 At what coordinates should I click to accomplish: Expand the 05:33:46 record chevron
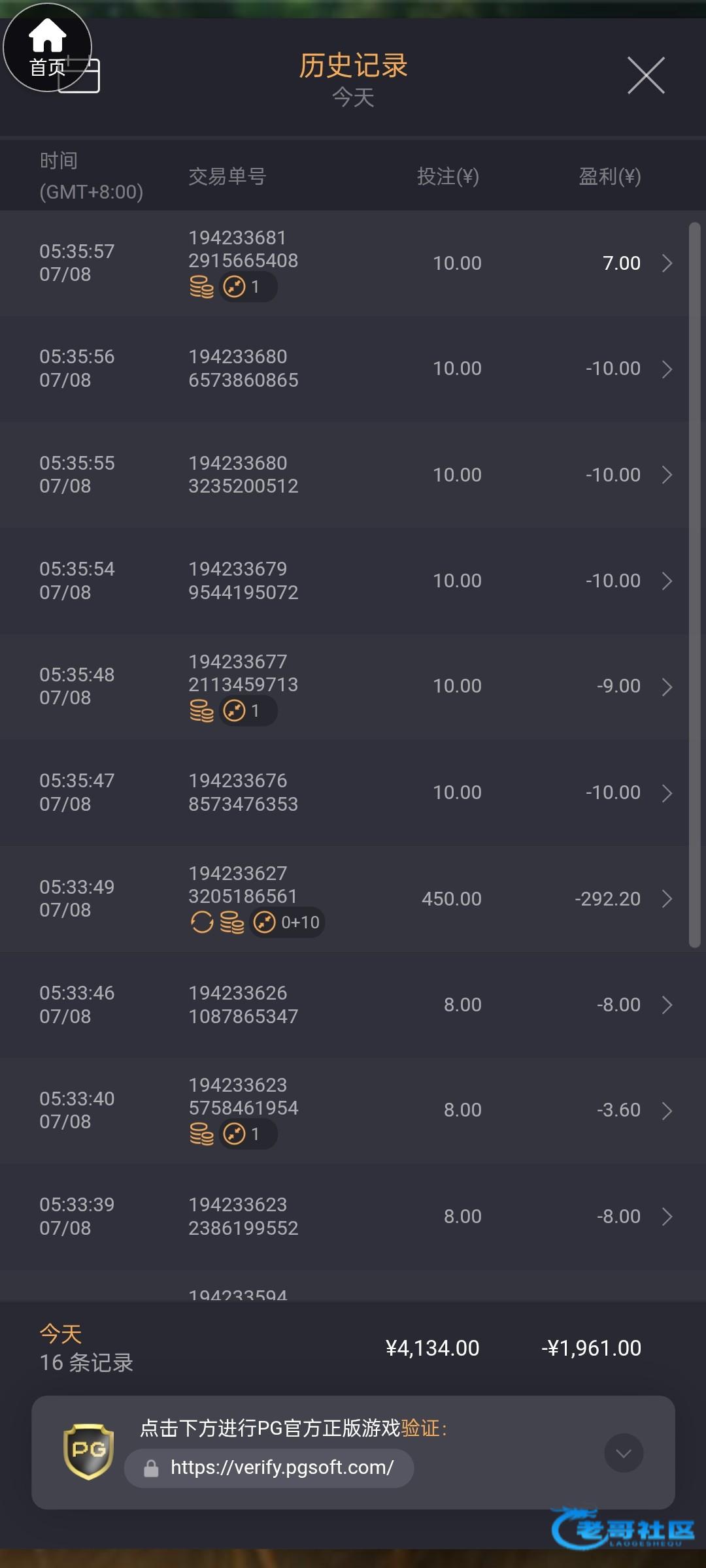(667, 1005)
